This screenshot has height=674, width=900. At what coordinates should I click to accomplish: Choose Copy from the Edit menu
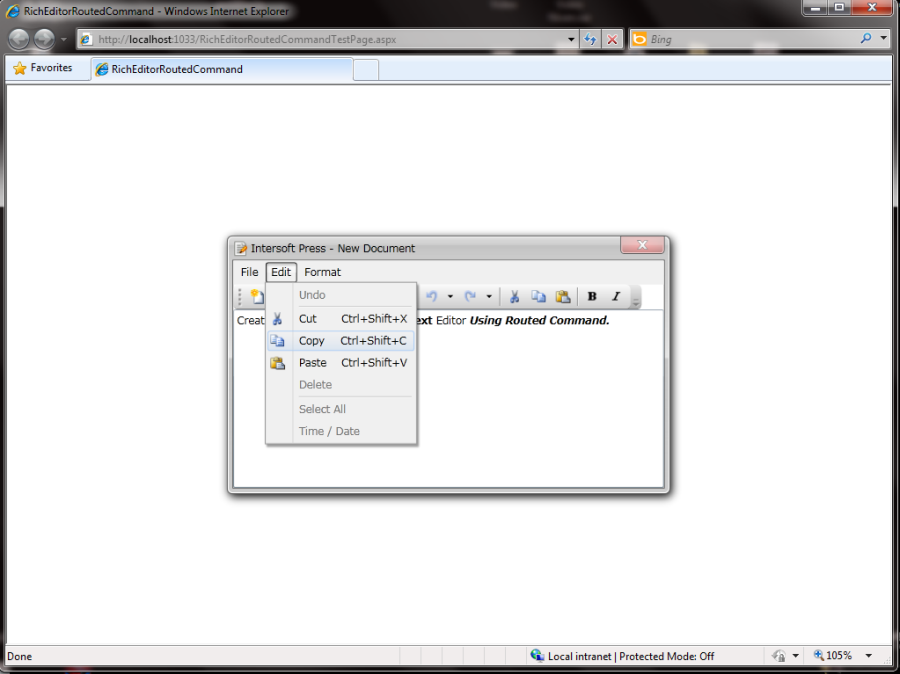coord(341,340)
